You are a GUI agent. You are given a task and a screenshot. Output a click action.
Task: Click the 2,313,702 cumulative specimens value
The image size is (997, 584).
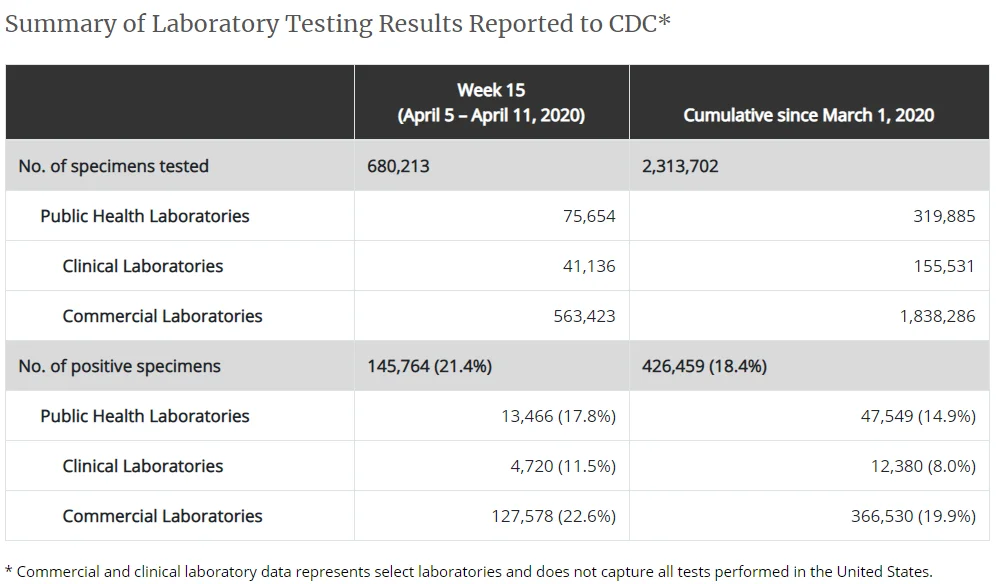click(680, 166)
